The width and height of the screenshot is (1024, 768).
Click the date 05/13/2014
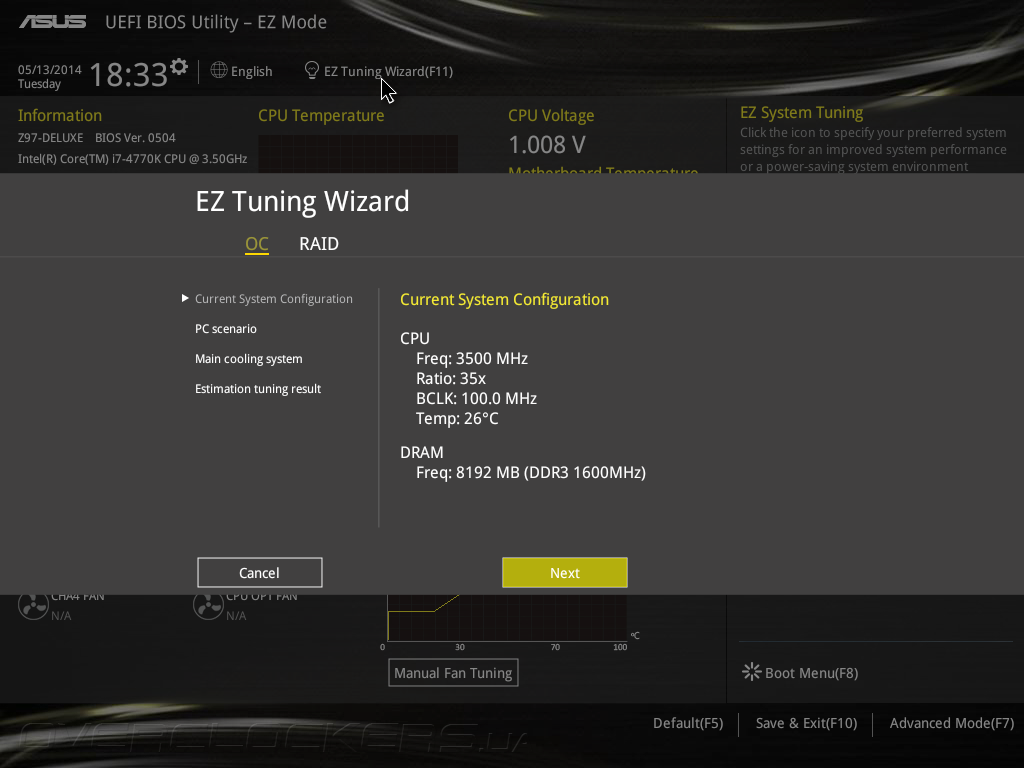(x=50, y=69)
